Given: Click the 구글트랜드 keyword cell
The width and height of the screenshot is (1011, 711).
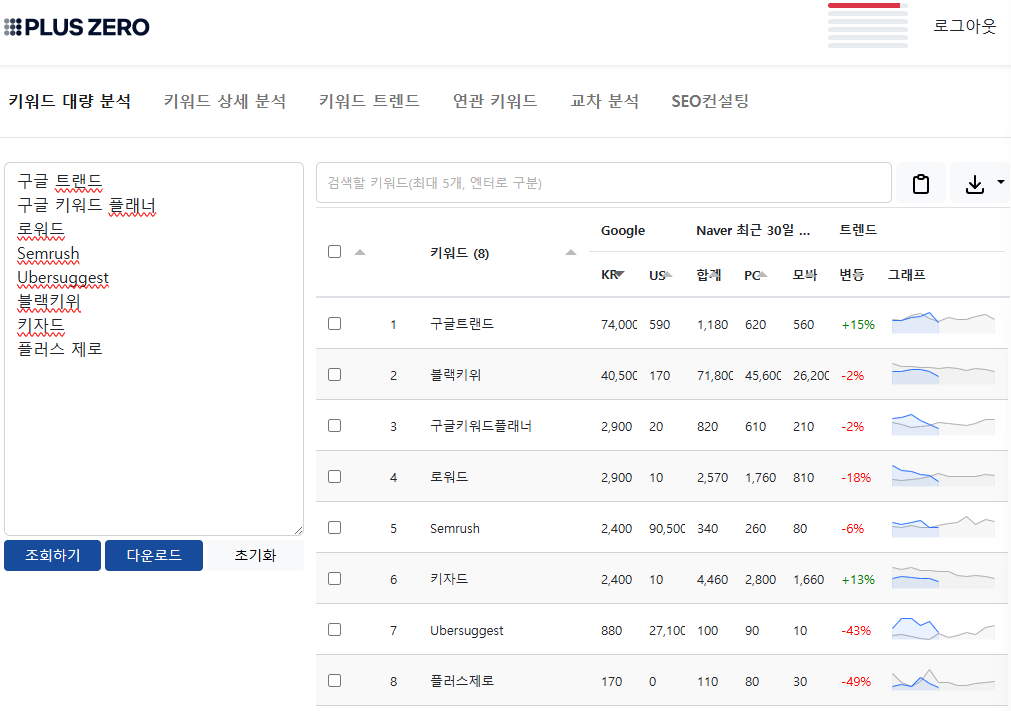Looking at the screenshot, I should 462,324.
